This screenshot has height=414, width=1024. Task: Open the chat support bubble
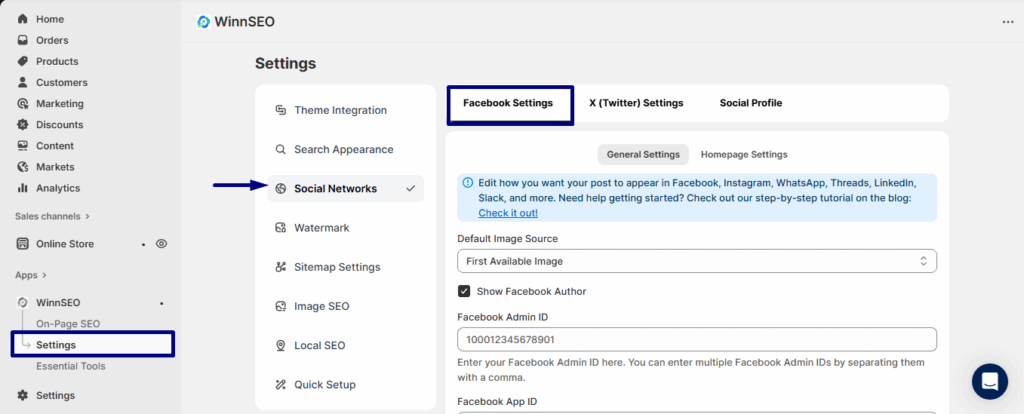(x=989, y=381)
